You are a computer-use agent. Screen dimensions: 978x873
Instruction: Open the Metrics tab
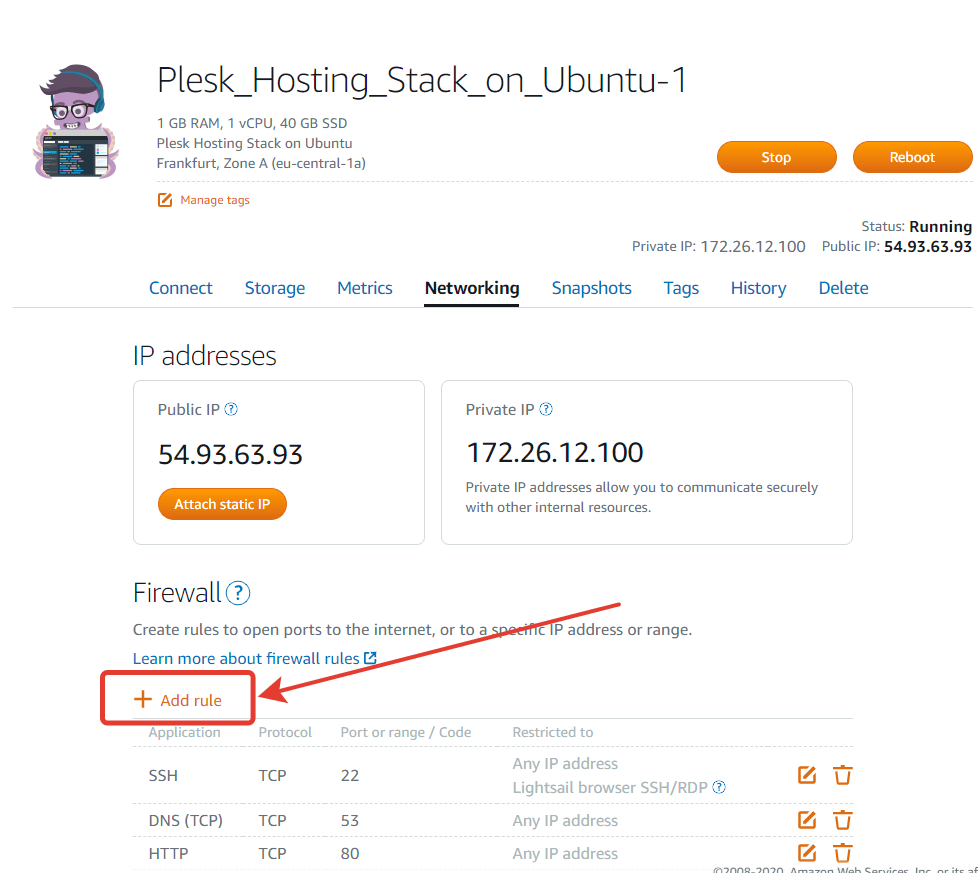pos(364,288)
